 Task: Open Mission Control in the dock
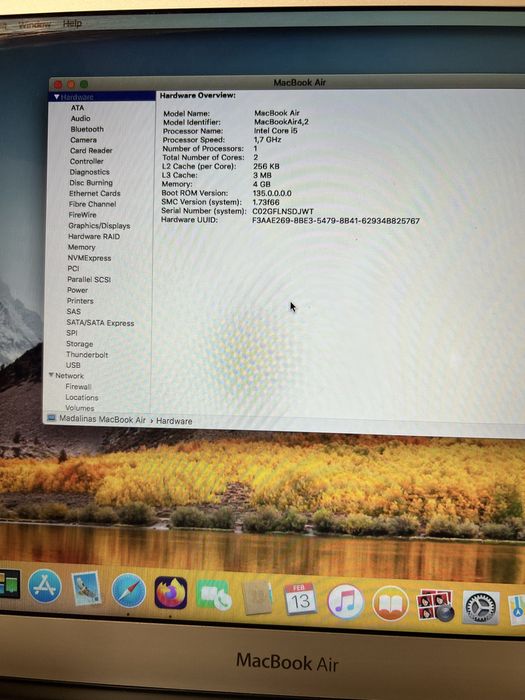[x=9, y=584]
